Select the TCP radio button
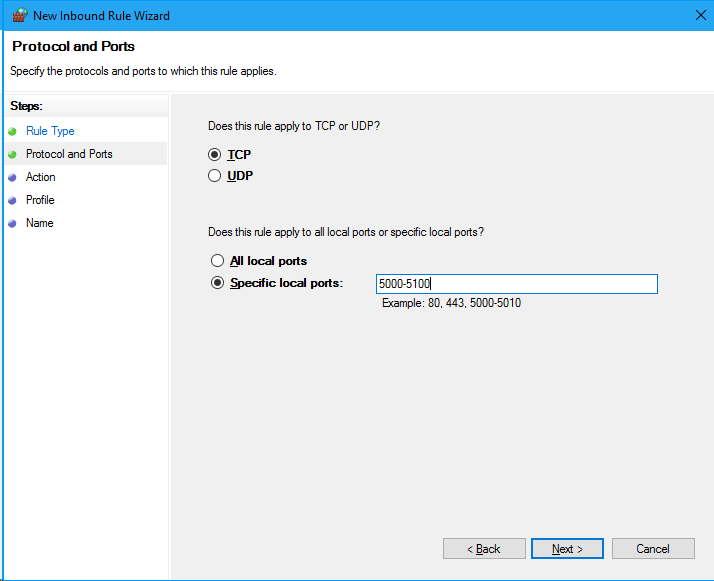The width and height of the screenshot is (714, 581). [x=214, y=155]
